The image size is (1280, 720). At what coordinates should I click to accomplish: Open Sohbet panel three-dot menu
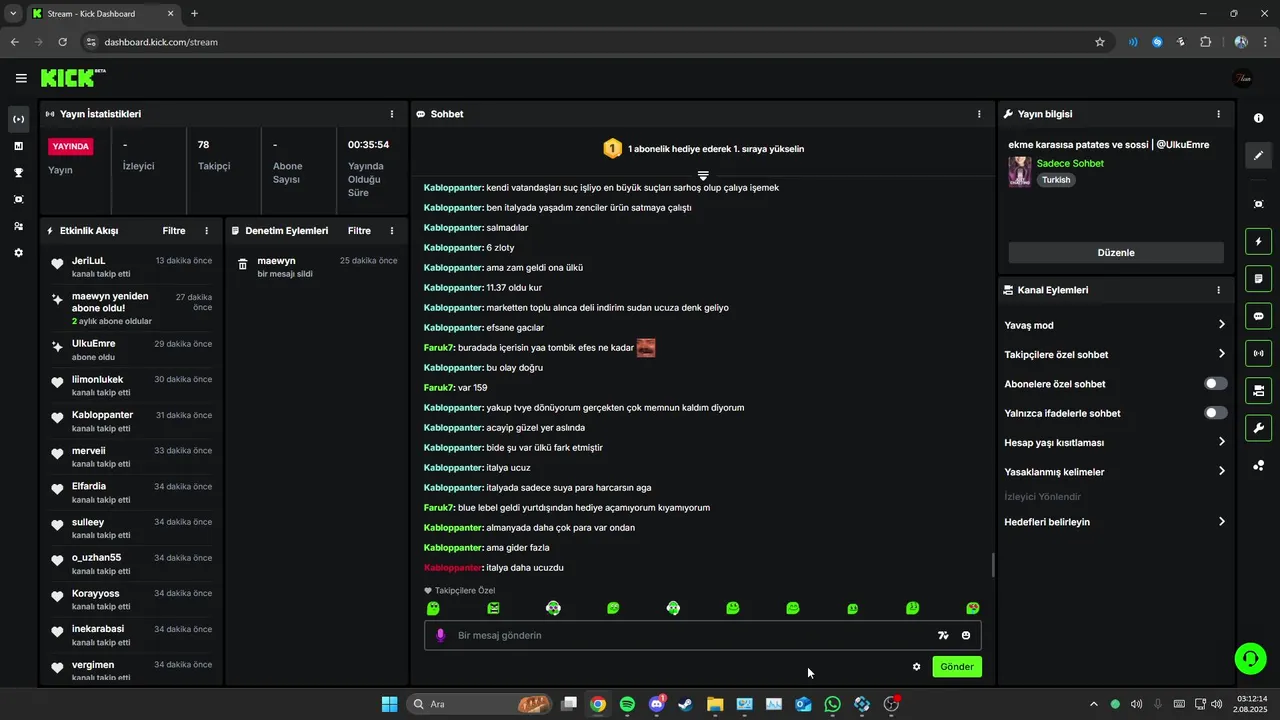coord(979,114)
